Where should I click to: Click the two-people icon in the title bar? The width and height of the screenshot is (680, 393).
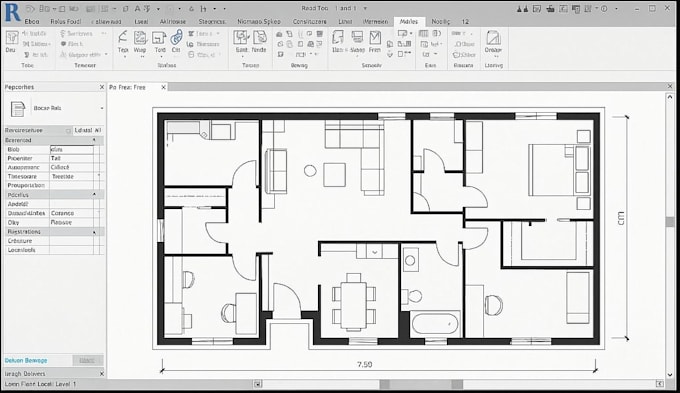tap(522, 9)
